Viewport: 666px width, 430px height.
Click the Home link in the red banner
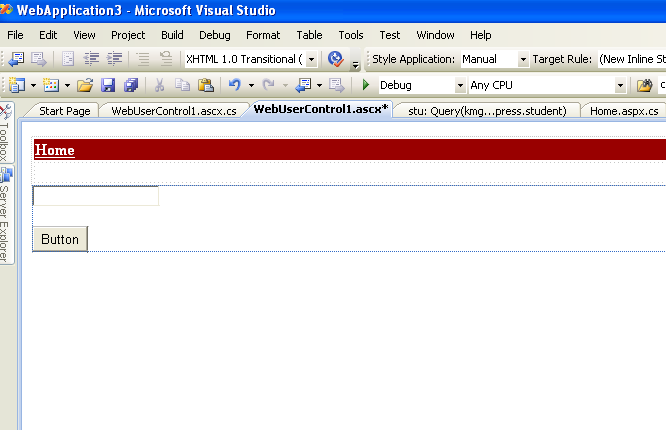pyautogui.click(x=54, y=150)
